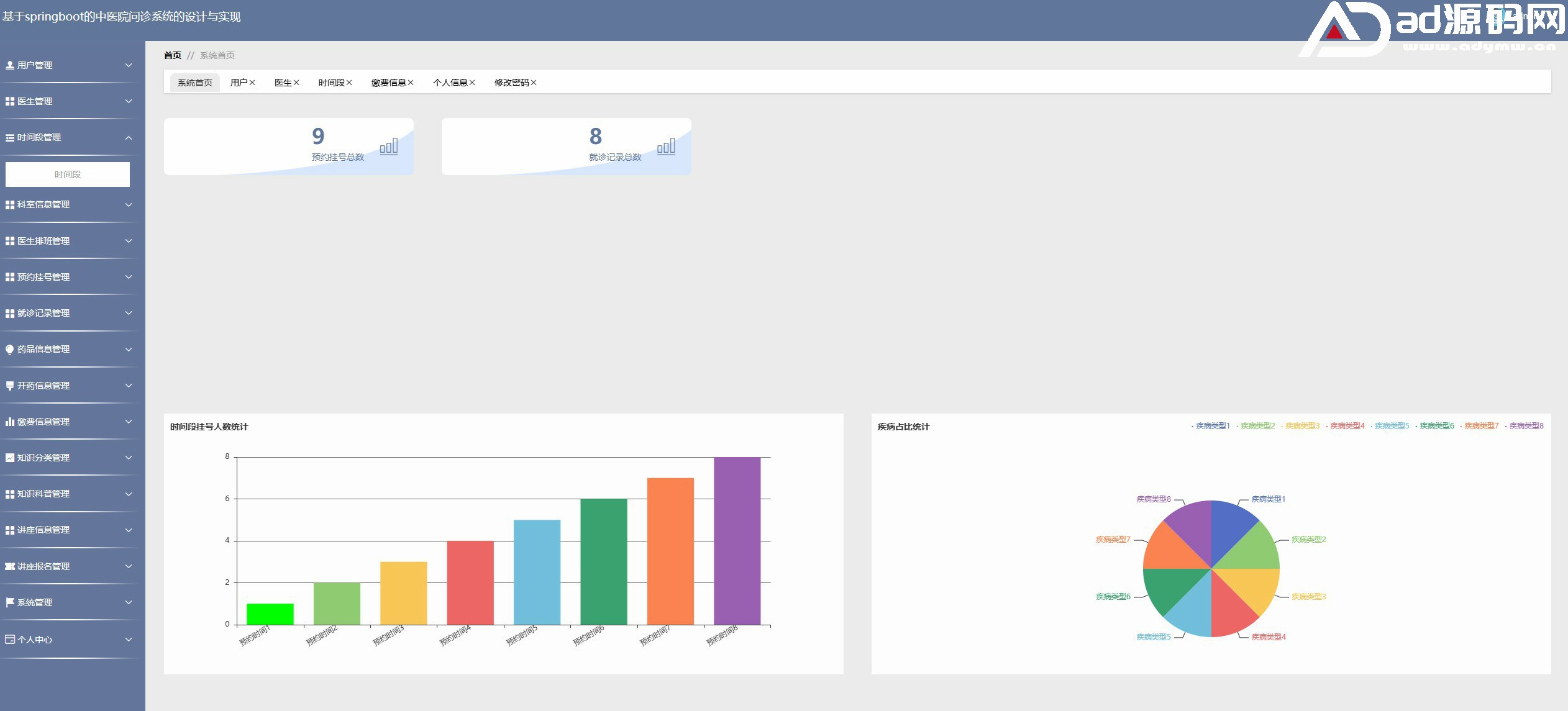This screenshot has width=1568, height=711.
Task: Switch to the 缴费信息 tab
Action: [388, 83]
